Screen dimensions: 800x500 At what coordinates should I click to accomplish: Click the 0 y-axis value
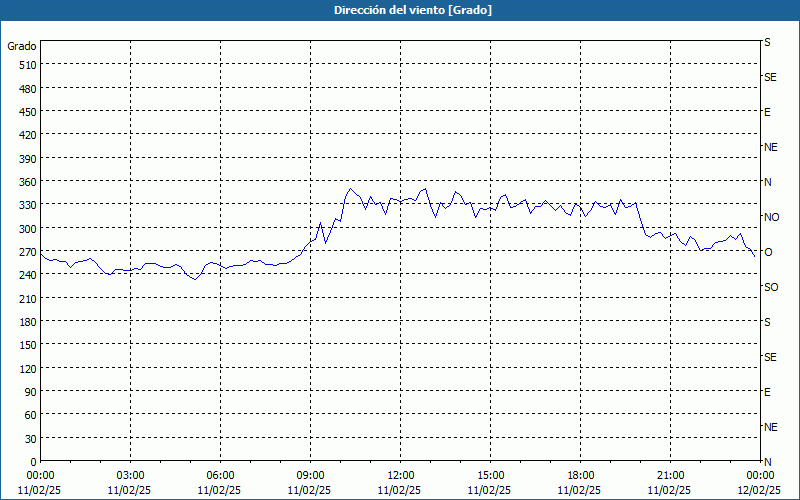[x=34, y=462]
